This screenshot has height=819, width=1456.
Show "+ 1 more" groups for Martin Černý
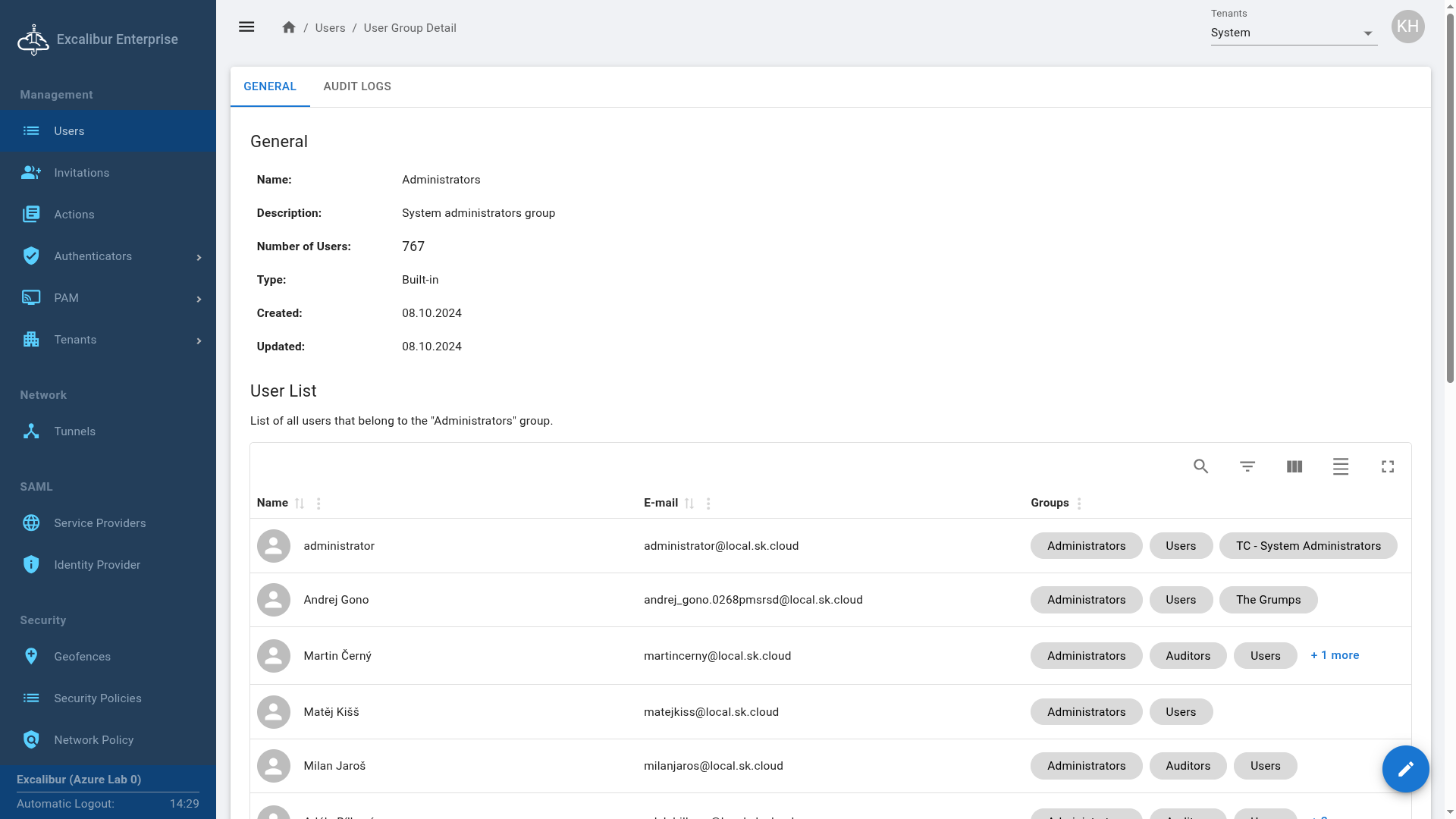pos(1335,655)
